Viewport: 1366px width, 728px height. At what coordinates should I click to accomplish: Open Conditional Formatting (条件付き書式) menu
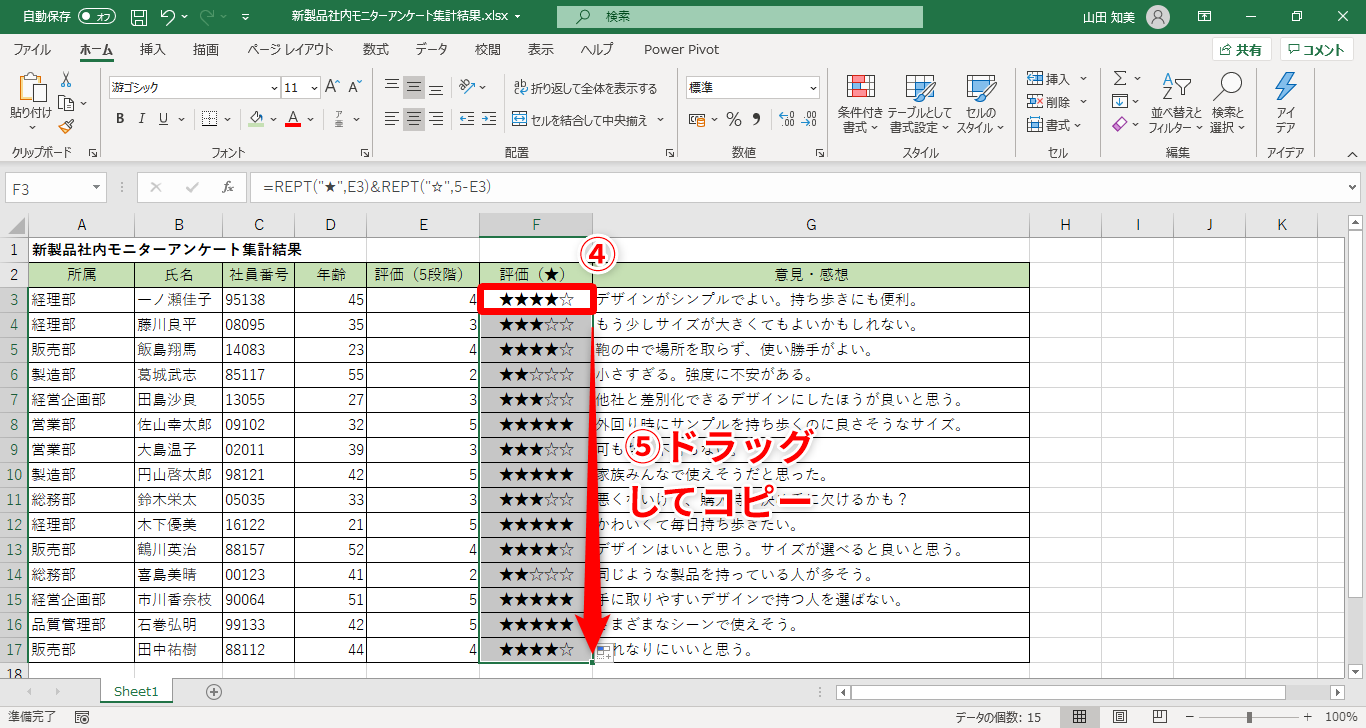click(861, 104)
